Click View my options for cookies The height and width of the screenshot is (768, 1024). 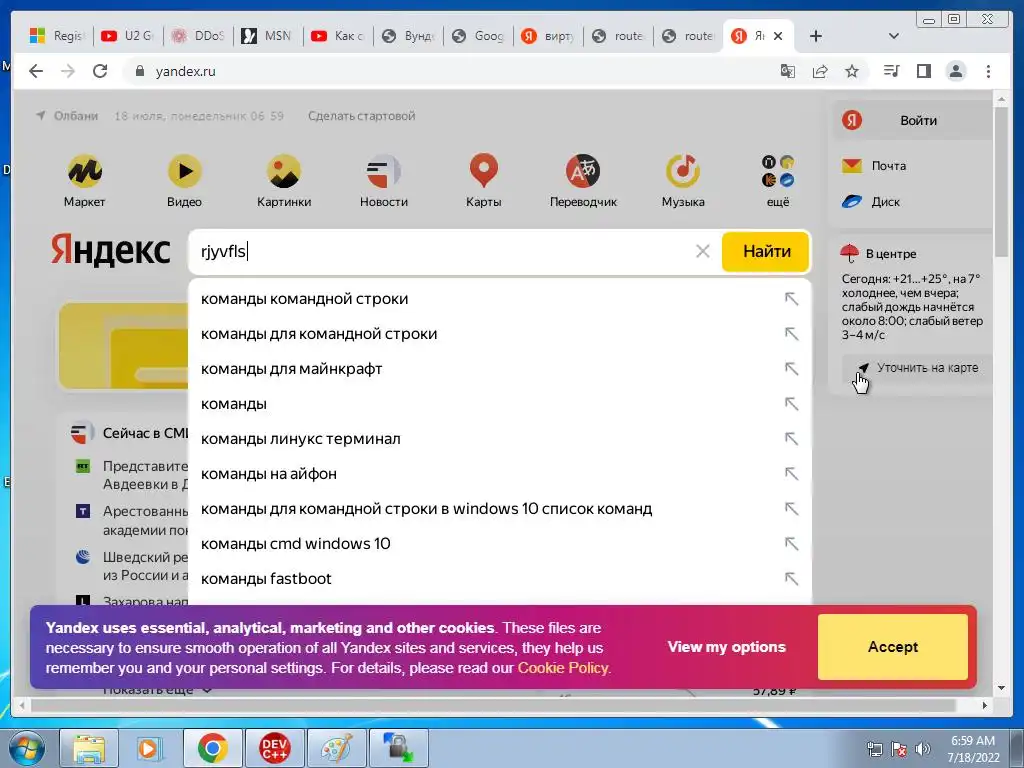click(726, 647)
